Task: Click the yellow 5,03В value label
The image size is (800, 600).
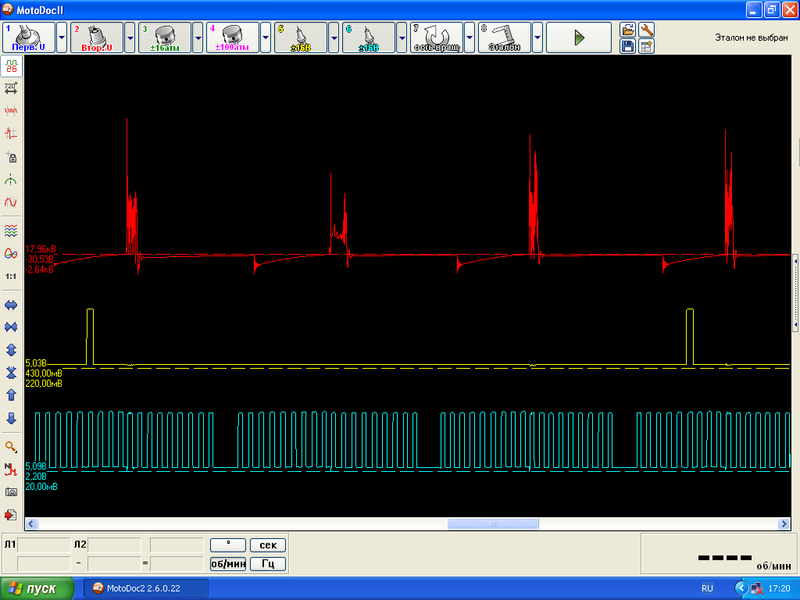Action: (x=36, y=363)
